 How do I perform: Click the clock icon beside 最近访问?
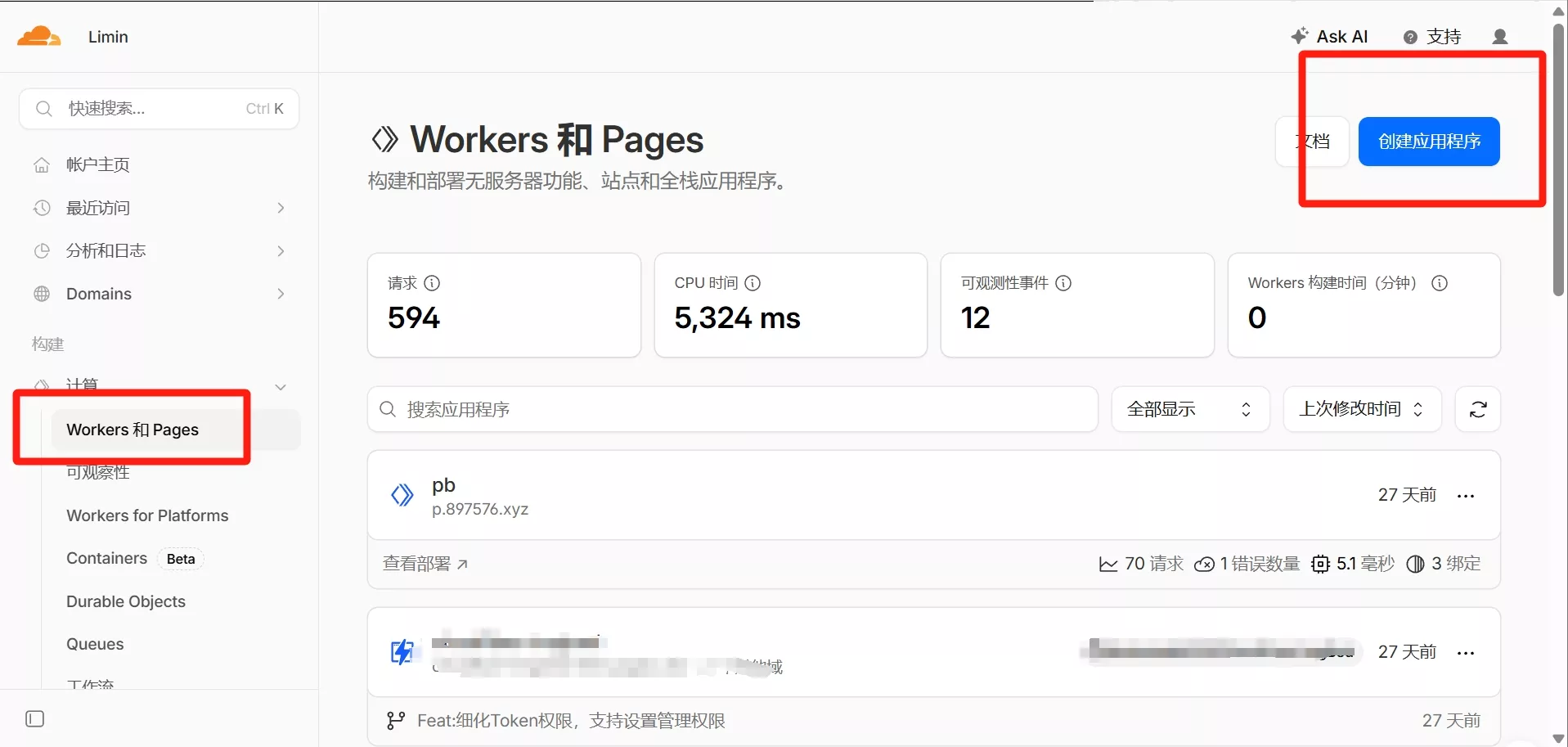pyautogui.click(x=42, y=208)
